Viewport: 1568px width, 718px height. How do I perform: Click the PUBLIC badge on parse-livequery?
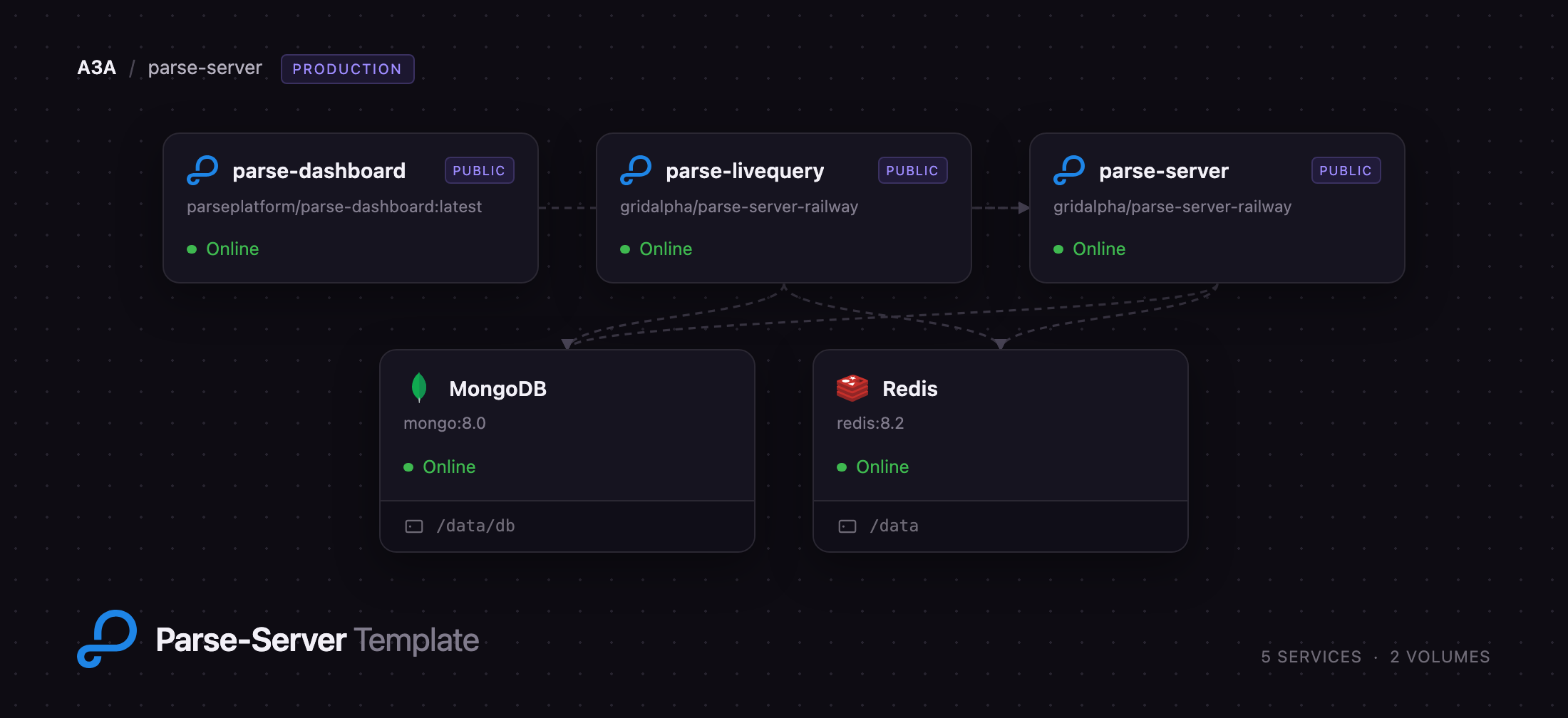(x=912, y=170)
